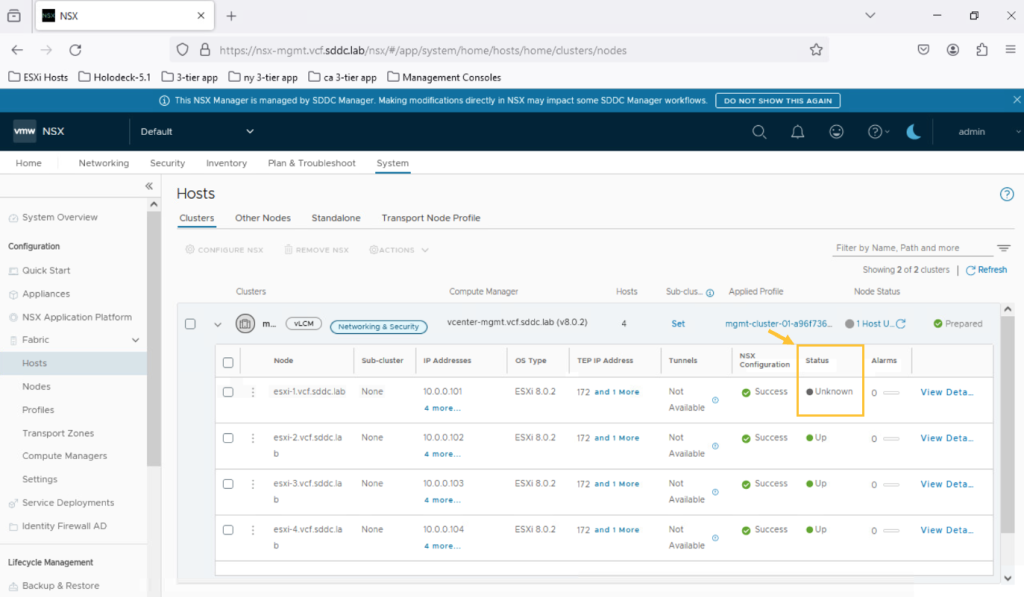Open the browser tab list dropdown arrow
Image resolution: width=1024 pixels, height=597 pixels.
[x=870, y=16]
